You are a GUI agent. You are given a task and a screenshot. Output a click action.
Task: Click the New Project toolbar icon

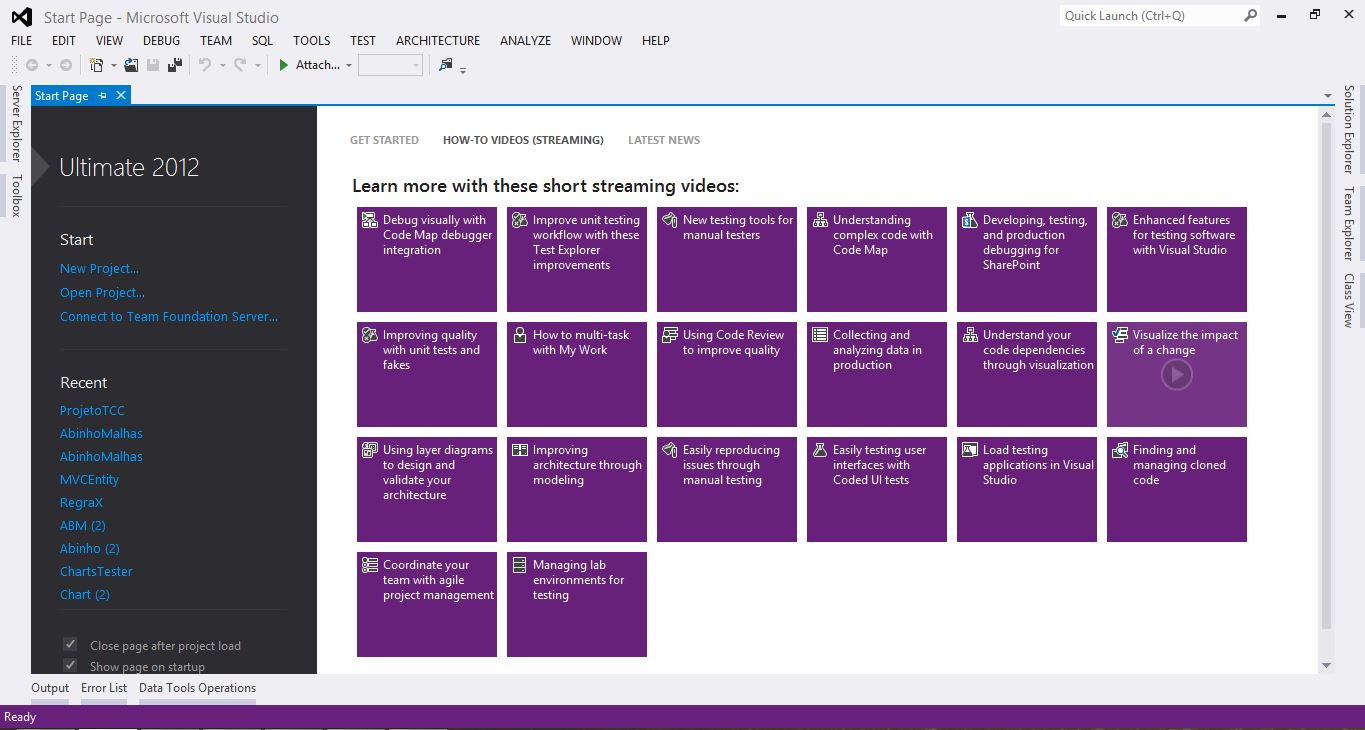point(97,65)
